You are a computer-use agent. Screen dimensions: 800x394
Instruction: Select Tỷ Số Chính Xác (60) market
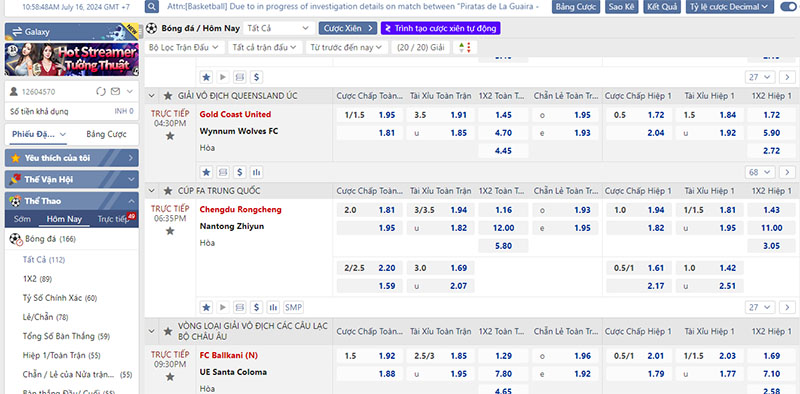(60, 298)
